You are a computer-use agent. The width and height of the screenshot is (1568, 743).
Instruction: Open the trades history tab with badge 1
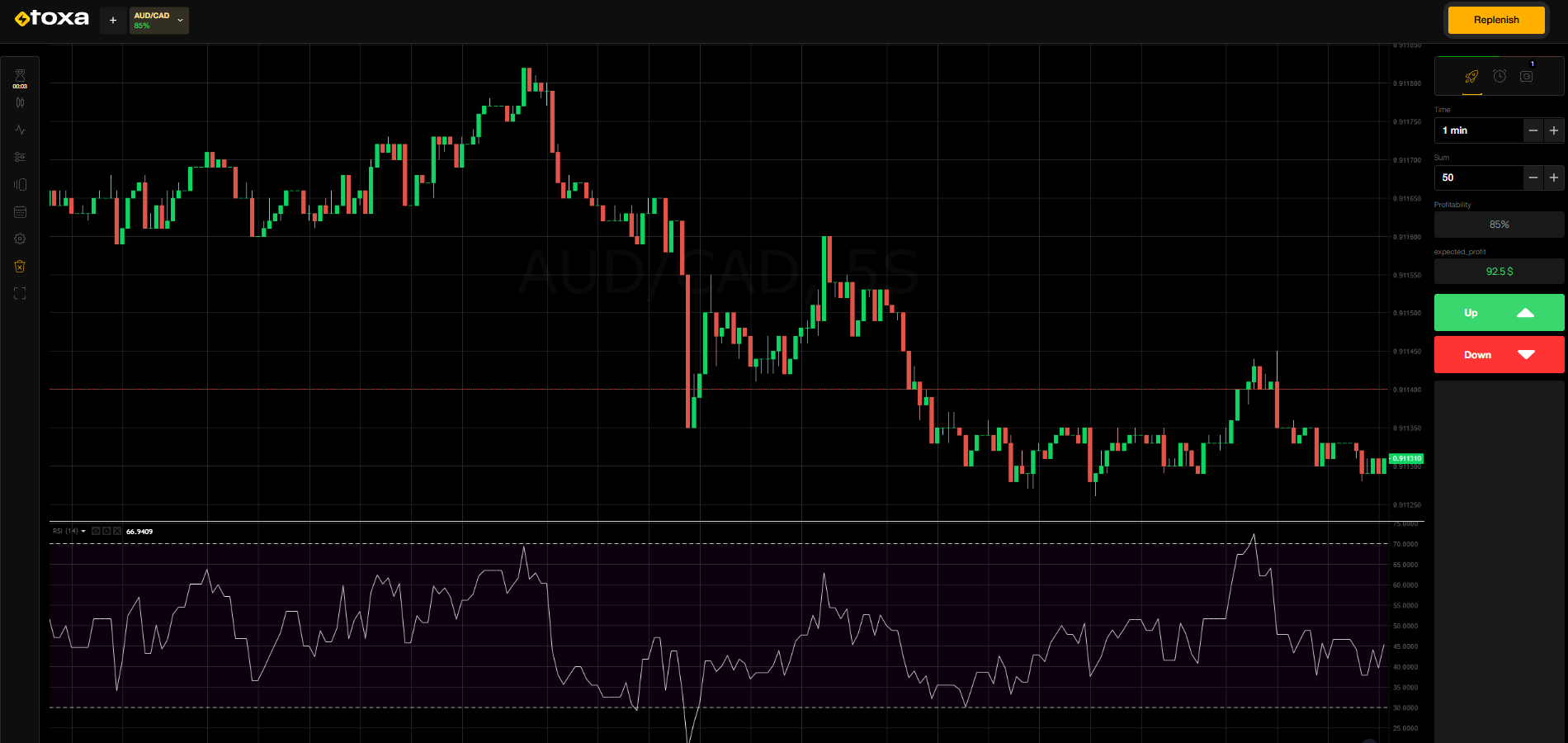tap(1526, 76)
